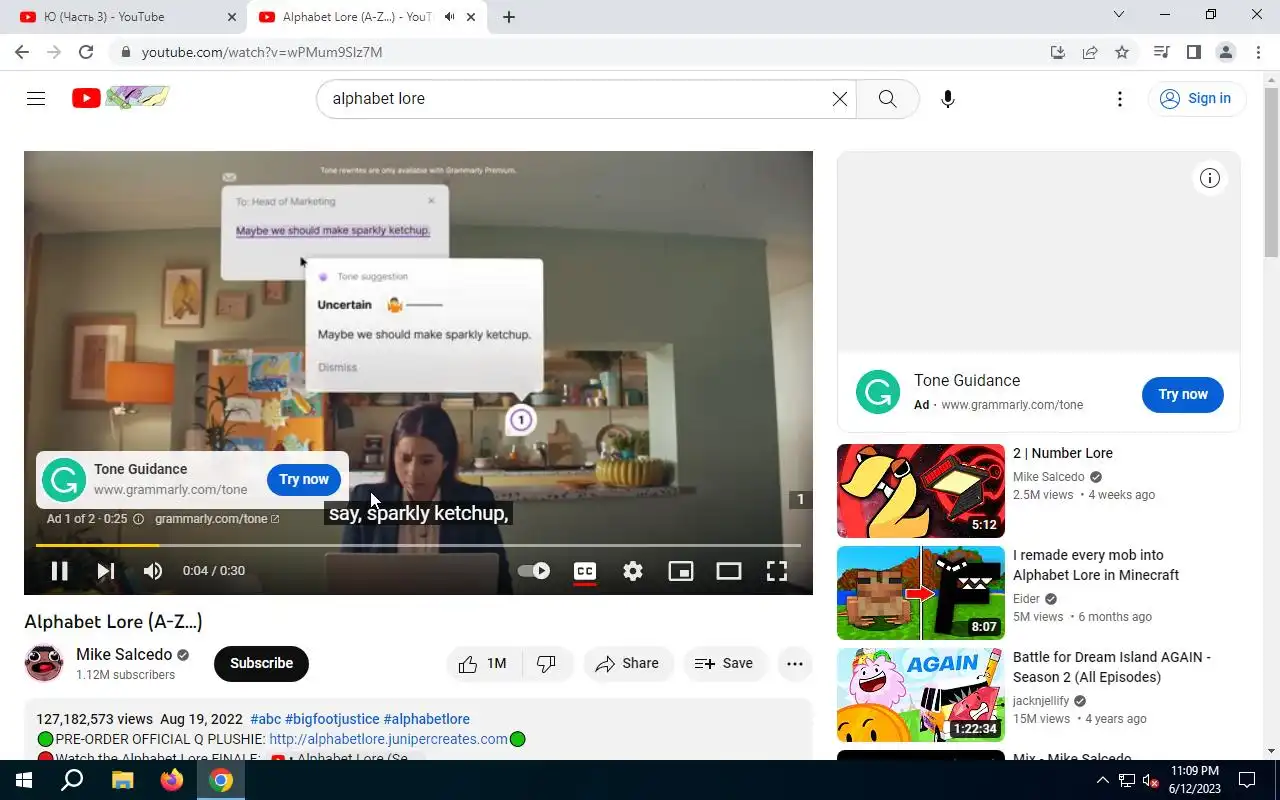The width and height of the screenshot is (1280, 800).
Task: Reload the page
Action: coord(86,52)
